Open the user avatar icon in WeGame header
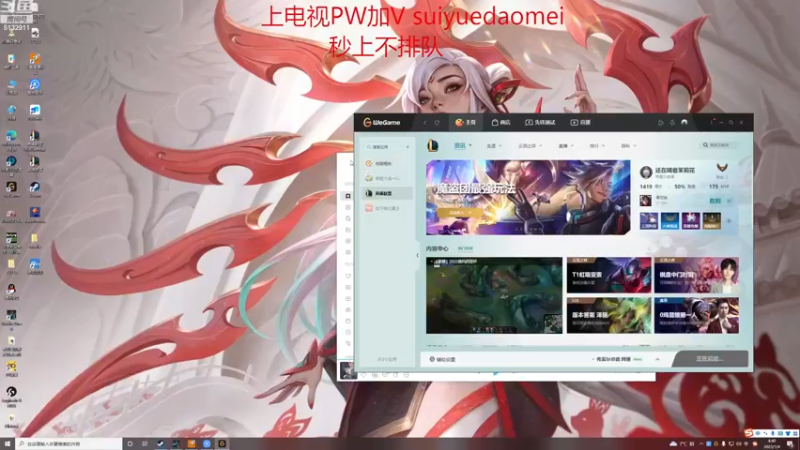The image size is (800, 450). tap(684, 122)
